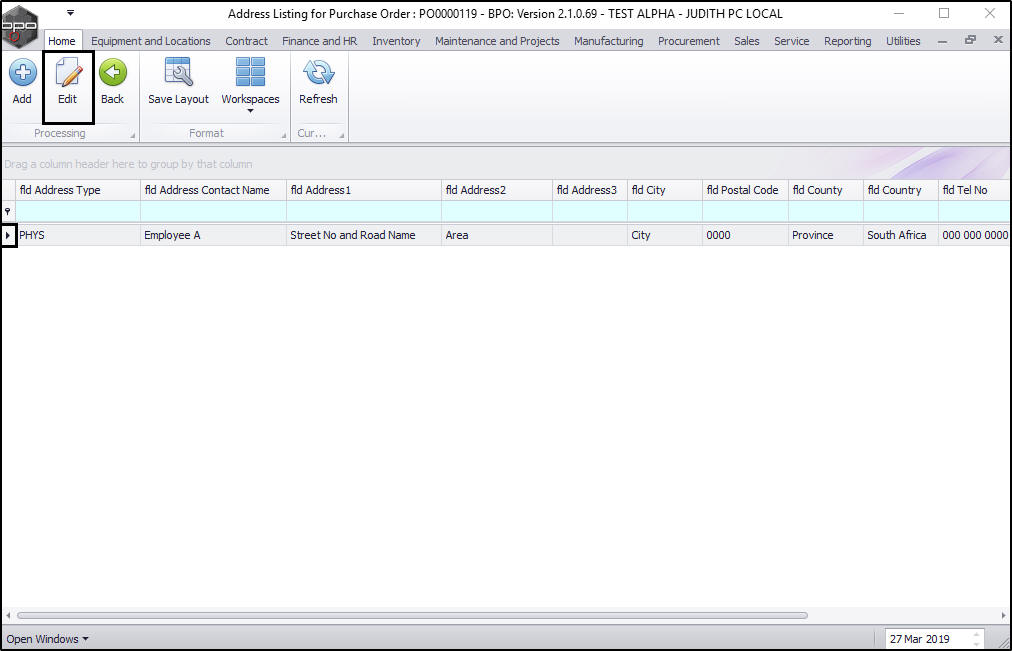
Task: Sort by fld Address Contact Name header
Action: 213,190
